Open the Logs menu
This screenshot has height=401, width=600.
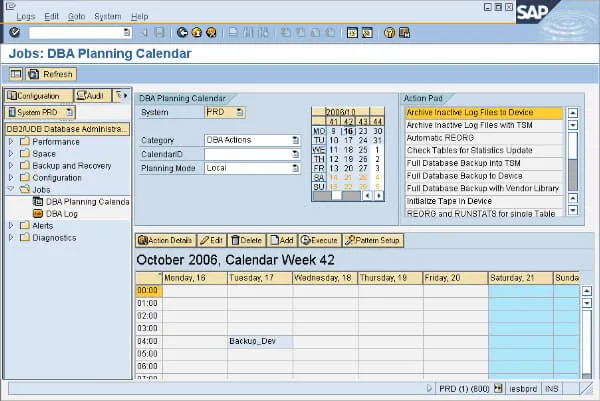pyautogui.click(x=26, y=16)
